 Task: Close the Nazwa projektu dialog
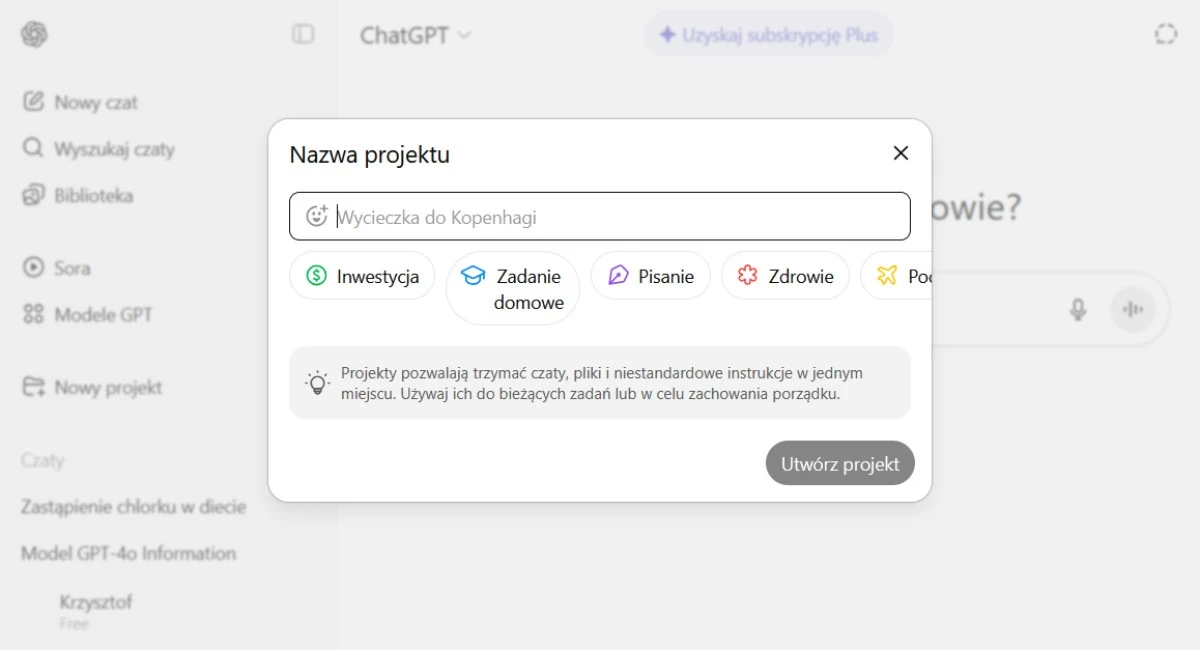tap(901, 153)
